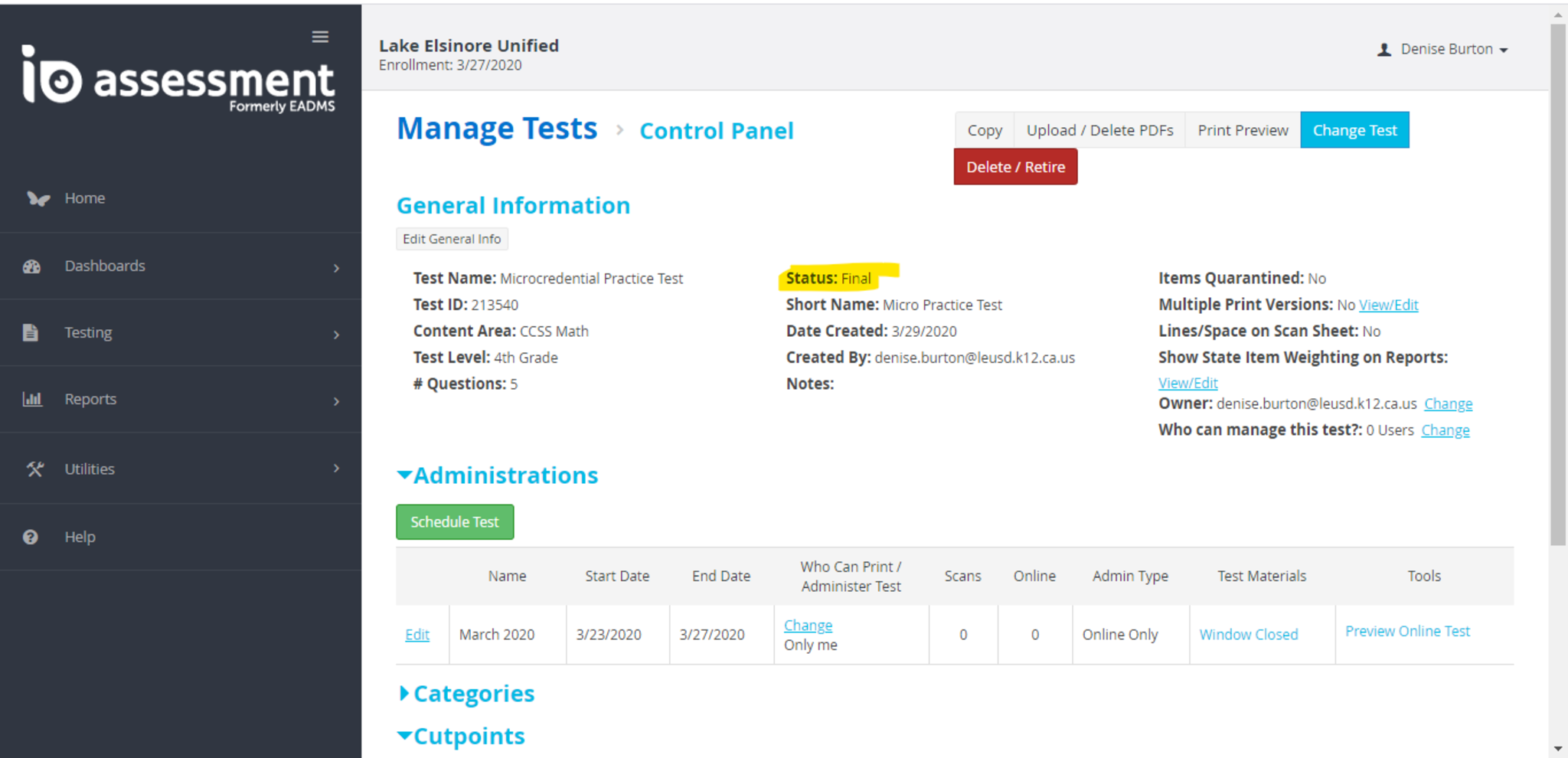The image size is (1568, 758).
Task: Click the io assessment logo
Action: coord(178,79)
